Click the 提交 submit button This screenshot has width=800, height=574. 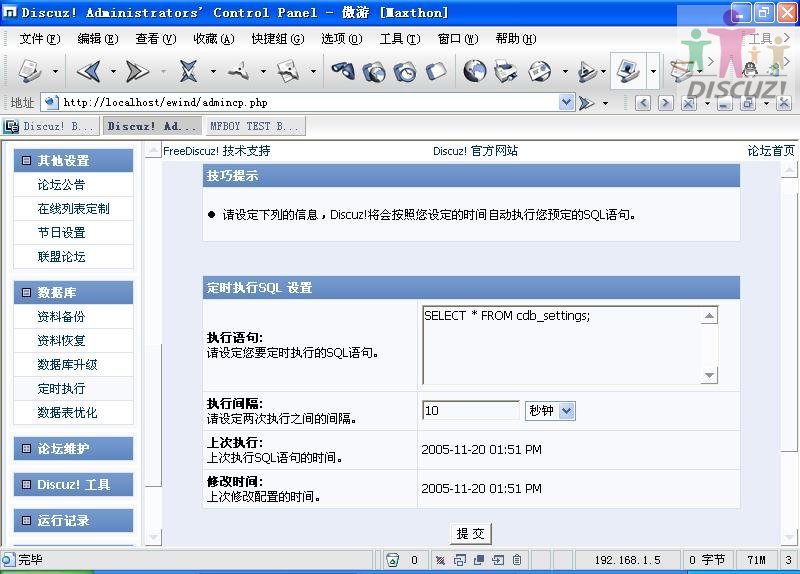[470, 534]
